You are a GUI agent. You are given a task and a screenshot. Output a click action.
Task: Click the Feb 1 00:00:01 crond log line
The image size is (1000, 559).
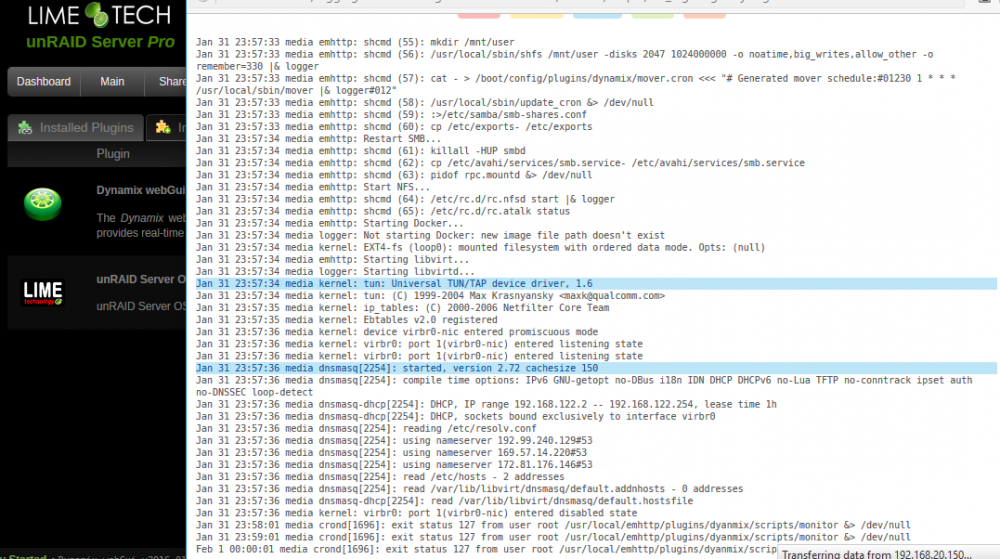click(486, 550)
